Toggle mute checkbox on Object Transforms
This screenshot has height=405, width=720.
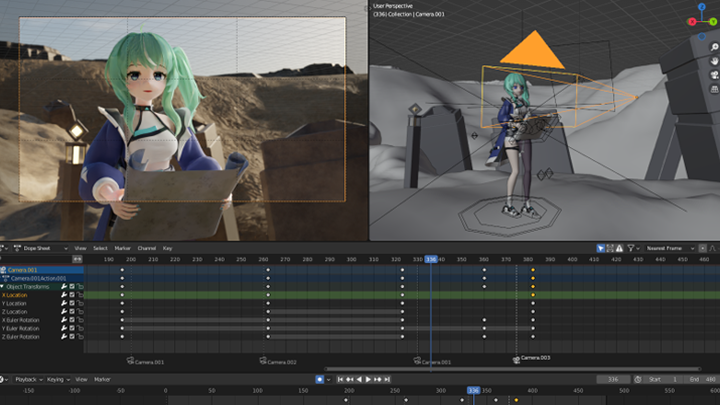point(72,287)
